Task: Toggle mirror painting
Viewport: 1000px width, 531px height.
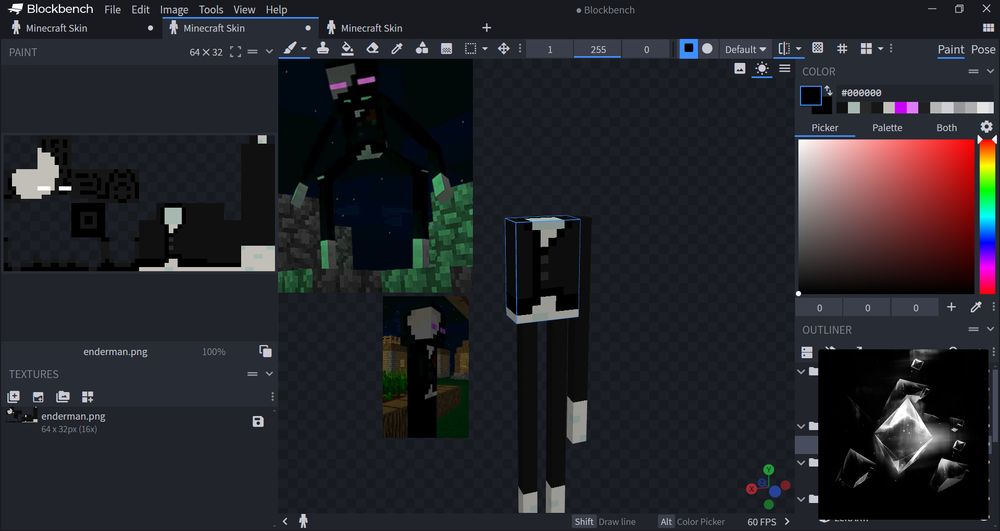Action: [784, 48]
